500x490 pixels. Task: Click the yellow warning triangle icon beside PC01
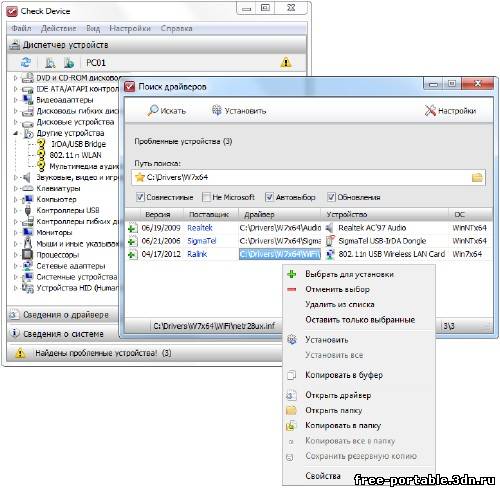286,62
